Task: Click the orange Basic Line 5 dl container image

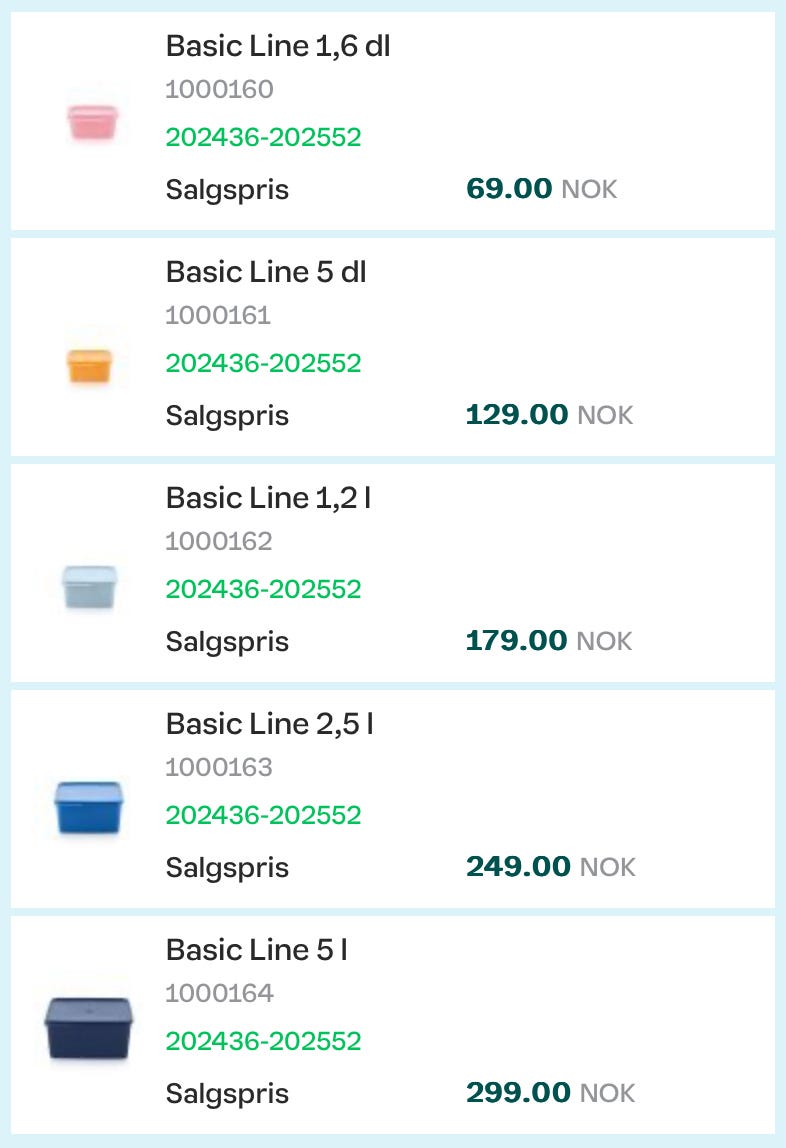Action: pos(89,366)
